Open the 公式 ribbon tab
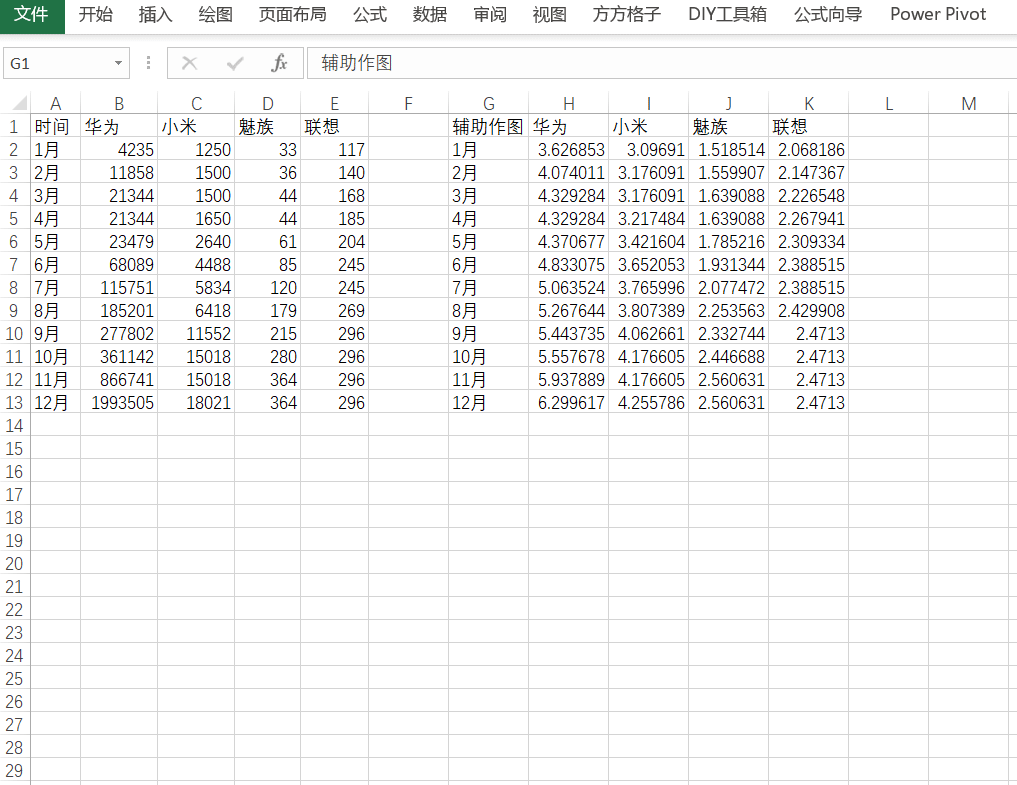 click(370, 14)
